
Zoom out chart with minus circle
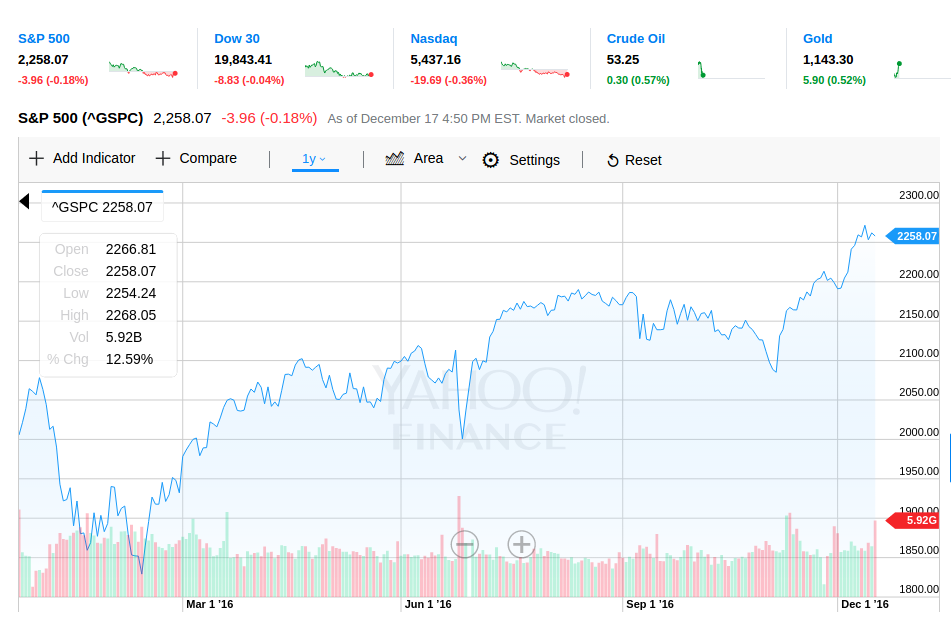pyautogui.click(x=464, y=544)
